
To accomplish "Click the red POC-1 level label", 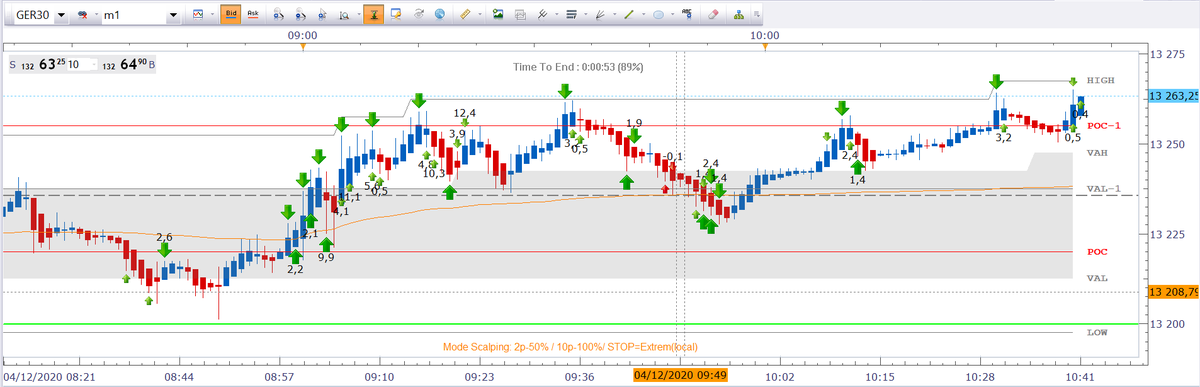I will click(1104, 126).
